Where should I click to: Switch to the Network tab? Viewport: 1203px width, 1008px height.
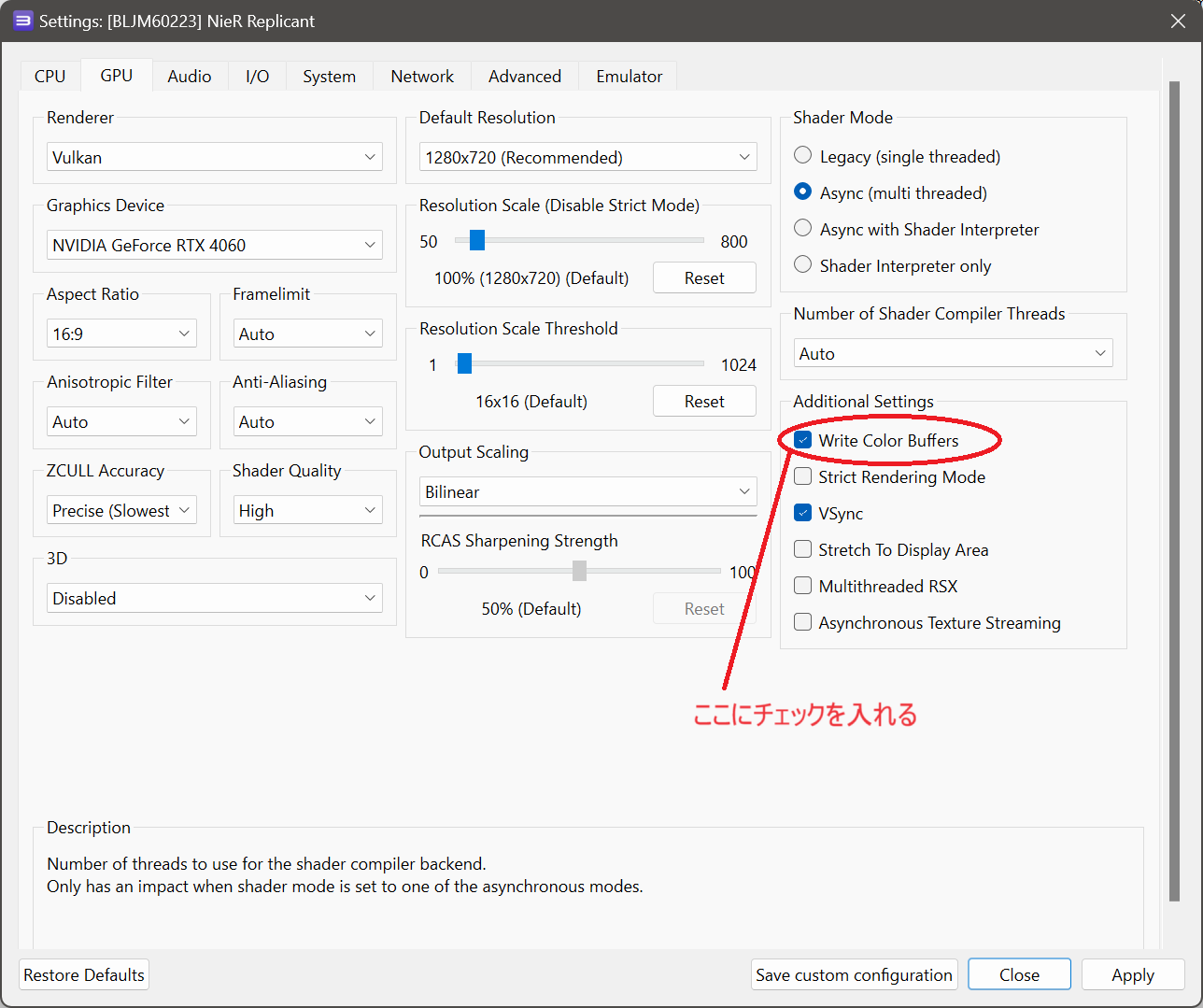pos(422,76)
